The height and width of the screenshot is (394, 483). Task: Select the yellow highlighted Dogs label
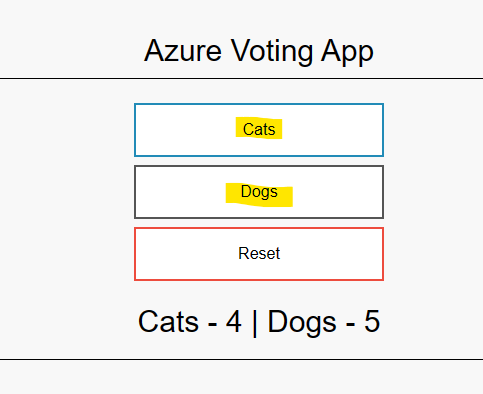click(259, 194)
